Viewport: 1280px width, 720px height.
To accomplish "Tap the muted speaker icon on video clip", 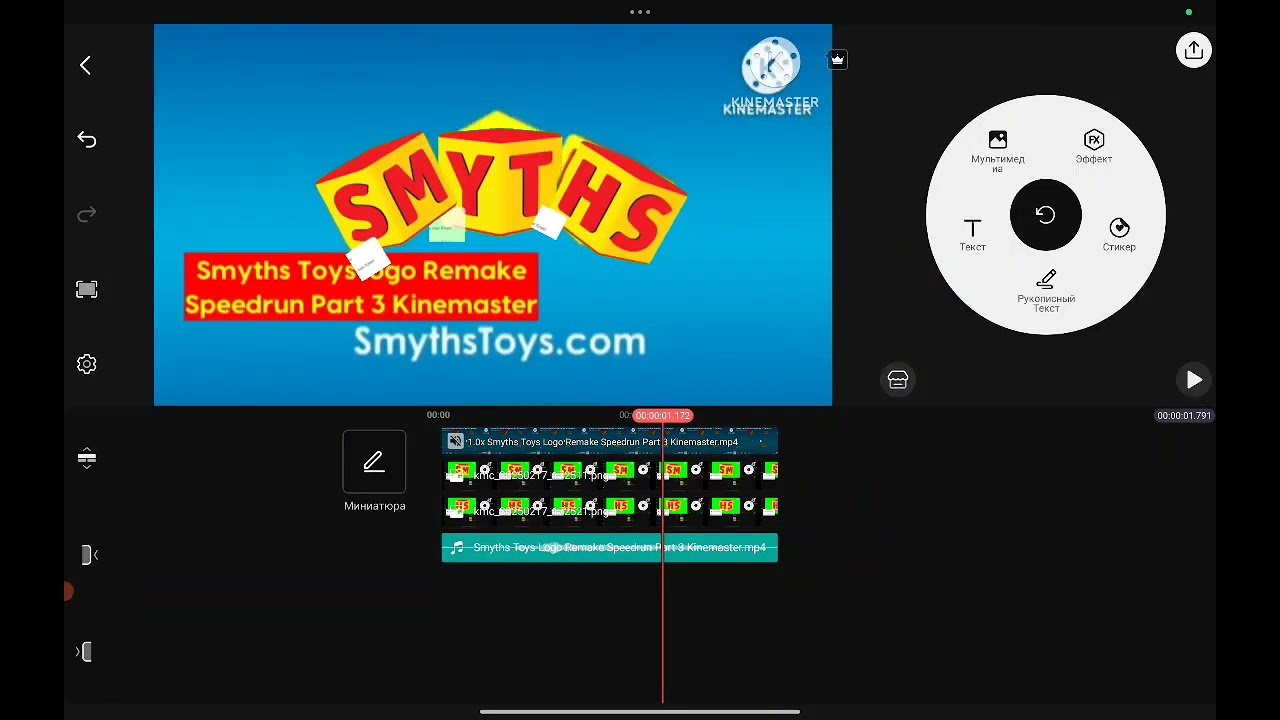I will coord(456,441).
